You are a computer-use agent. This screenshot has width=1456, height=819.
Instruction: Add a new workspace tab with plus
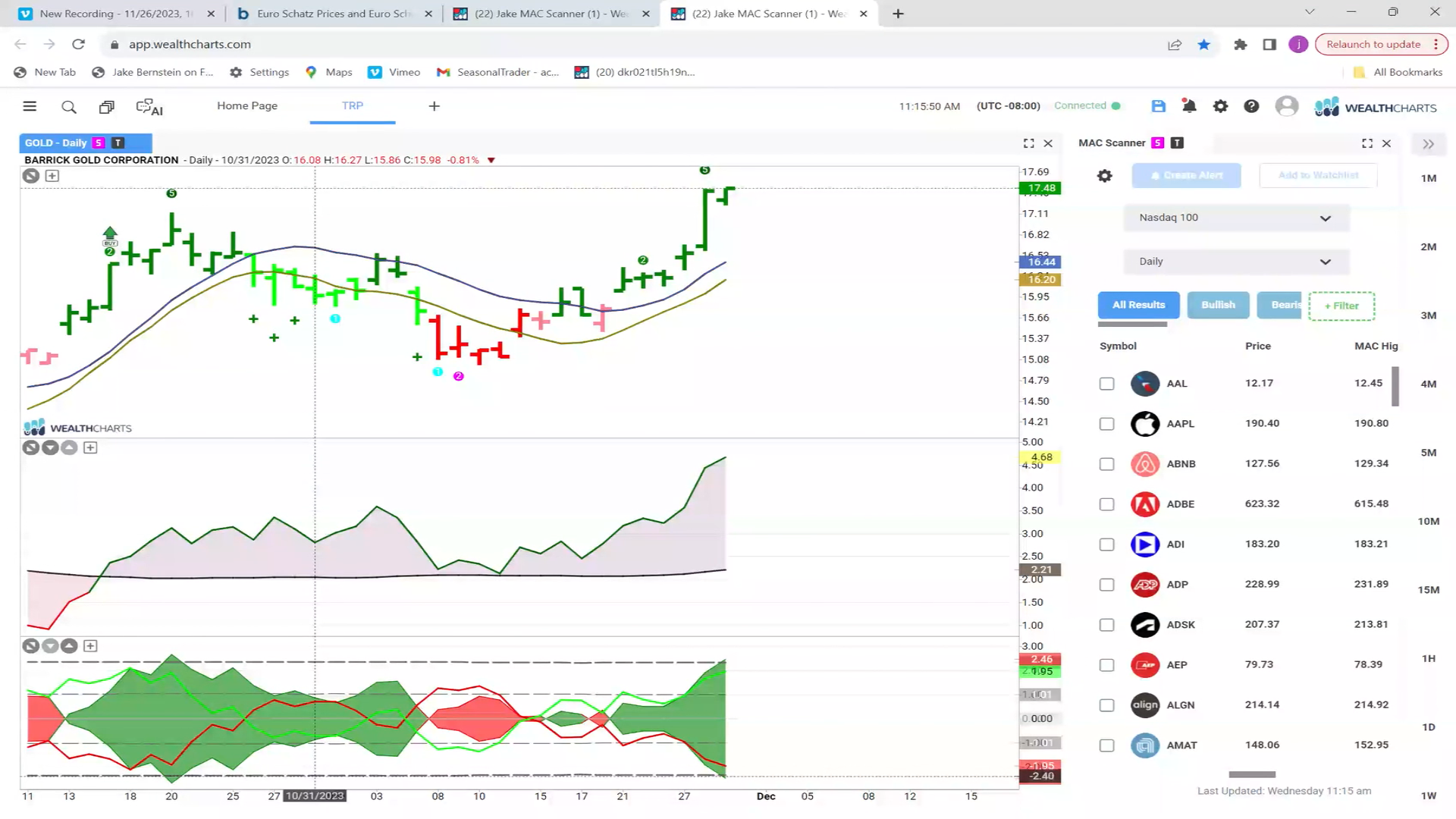click(435, 106)
